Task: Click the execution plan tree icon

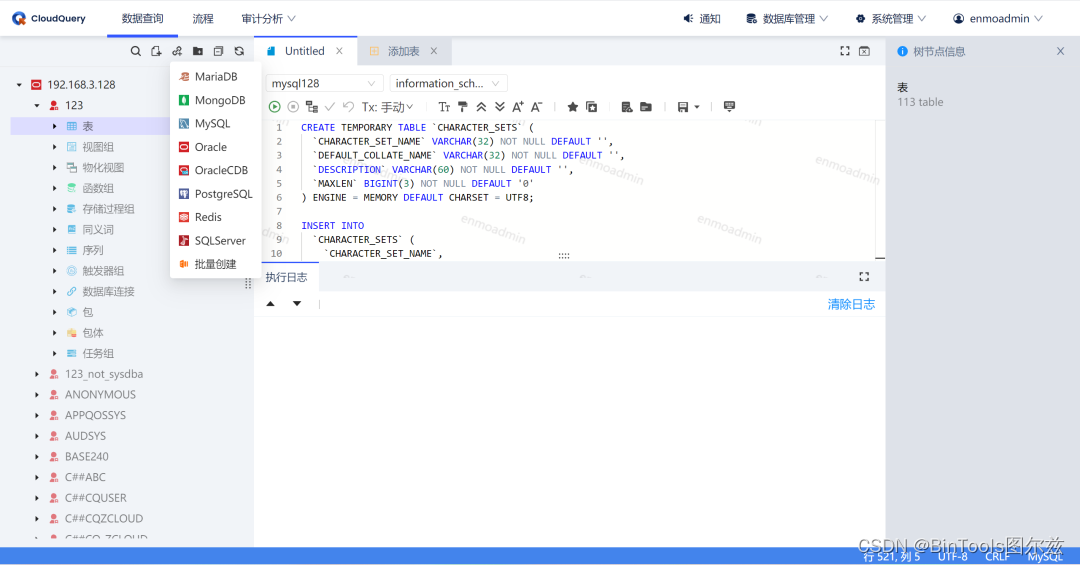Action: tap(312, 107)
